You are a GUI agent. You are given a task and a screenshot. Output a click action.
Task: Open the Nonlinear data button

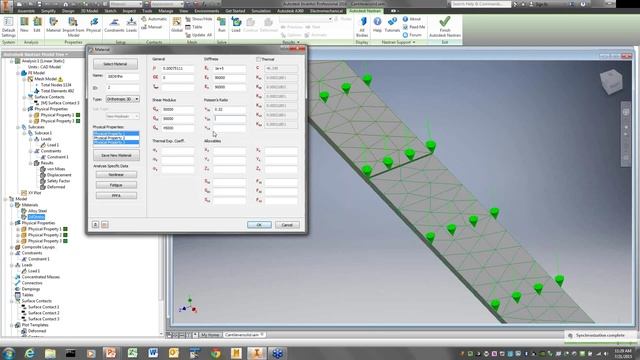tap(116, 175)
